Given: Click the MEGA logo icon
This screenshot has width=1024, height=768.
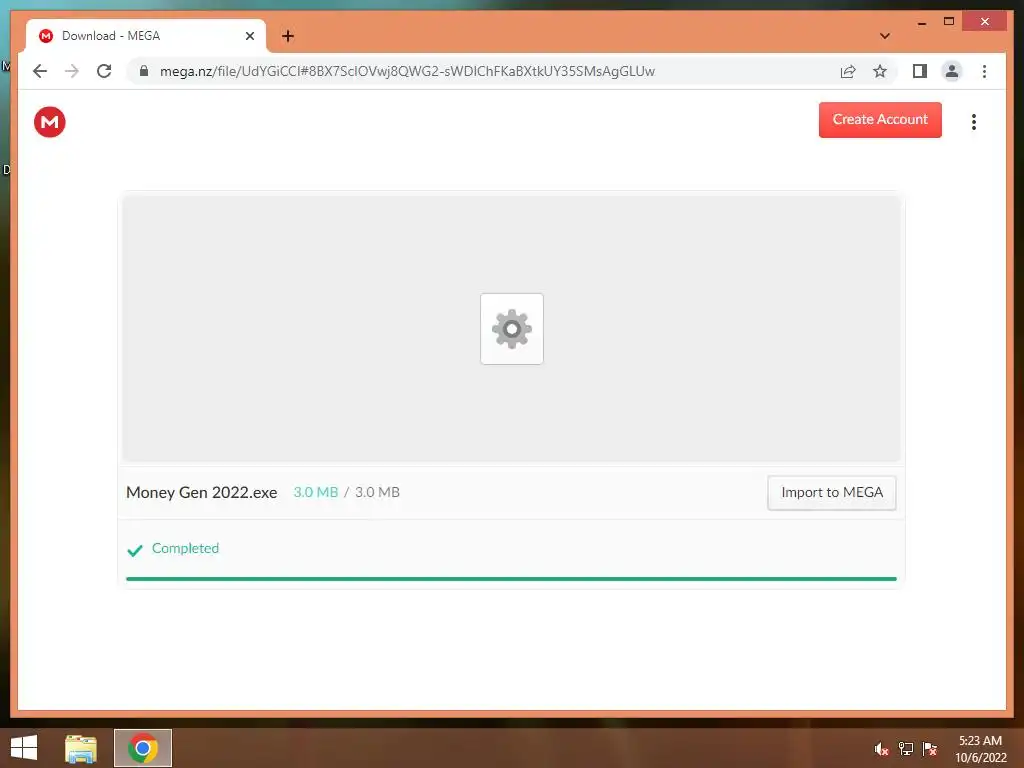Looking at the screenshot, I should tap(50, 122).
